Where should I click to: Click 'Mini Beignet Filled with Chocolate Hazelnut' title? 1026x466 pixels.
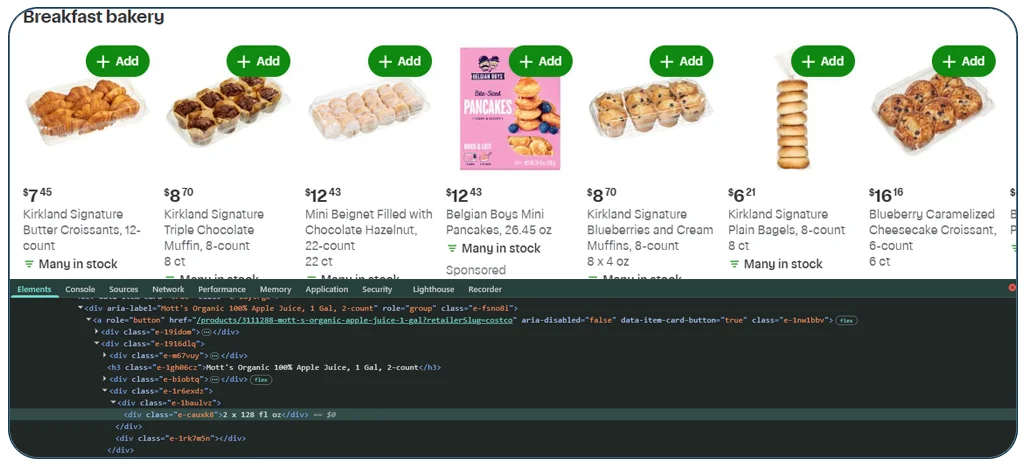click(368, 230)
